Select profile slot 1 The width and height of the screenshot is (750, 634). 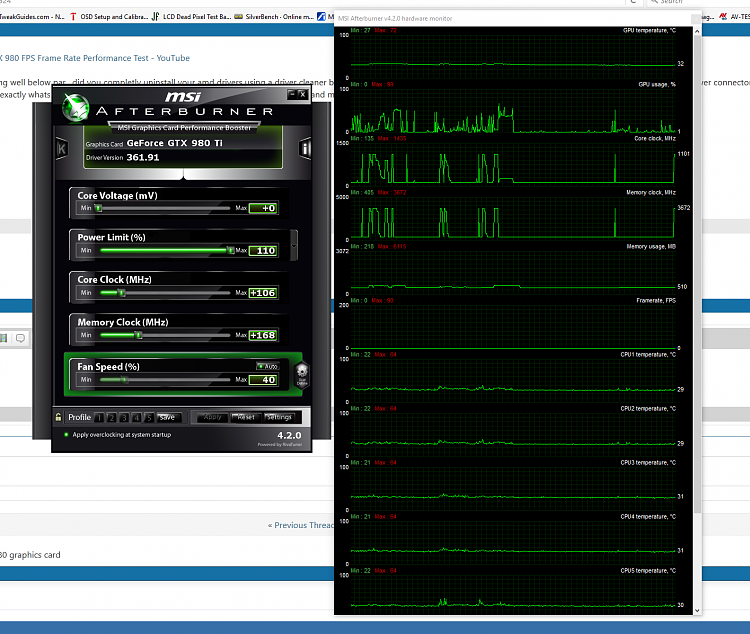pyautogui.click(x=99, y=418)
